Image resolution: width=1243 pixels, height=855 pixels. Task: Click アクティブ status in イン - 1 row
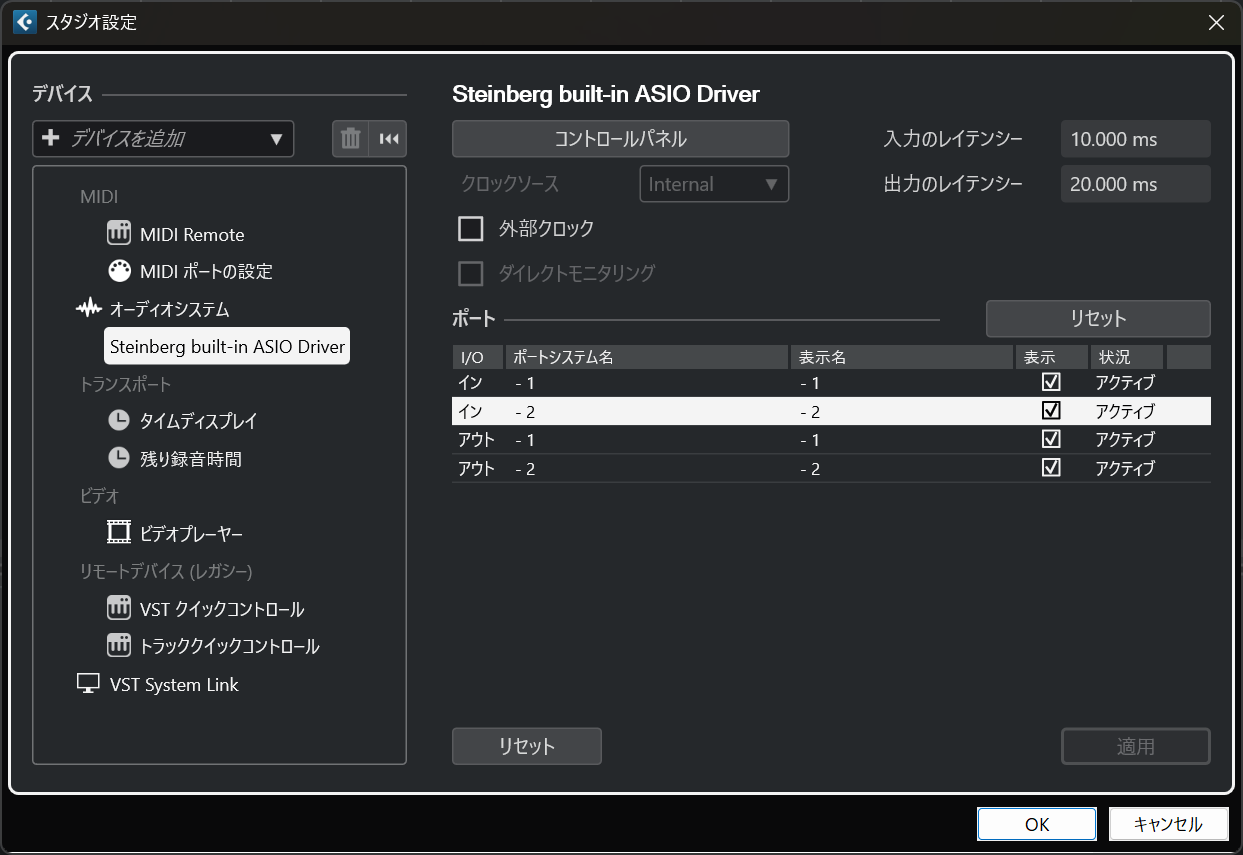[1125, 383]
